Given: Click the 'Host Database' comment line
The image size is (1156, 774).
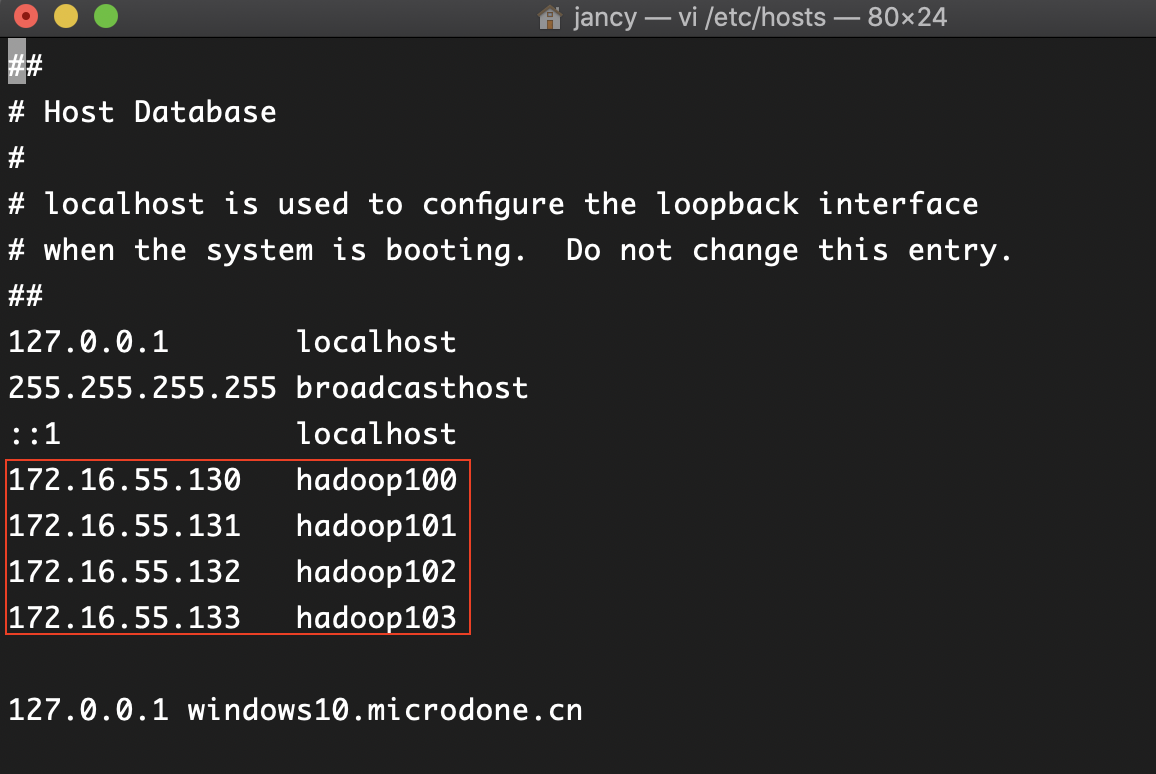Looking at the screenshot, I should tap(140, 111).
